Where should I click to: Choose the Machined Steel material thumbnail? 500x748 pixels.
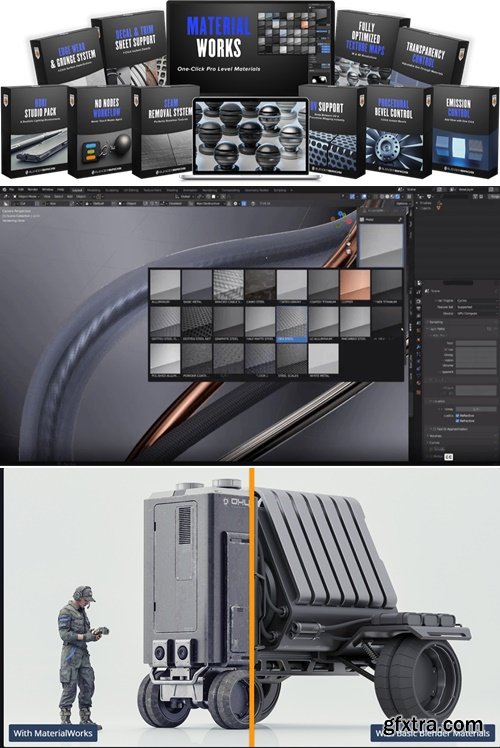point(354,322)
